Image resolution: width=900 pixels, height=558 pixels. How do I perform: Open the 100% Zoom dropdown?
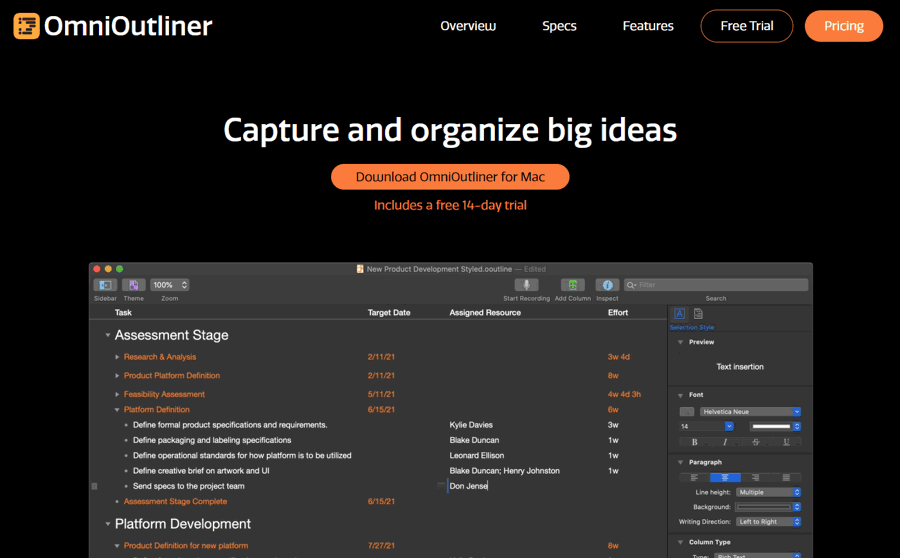pos(169,285)
